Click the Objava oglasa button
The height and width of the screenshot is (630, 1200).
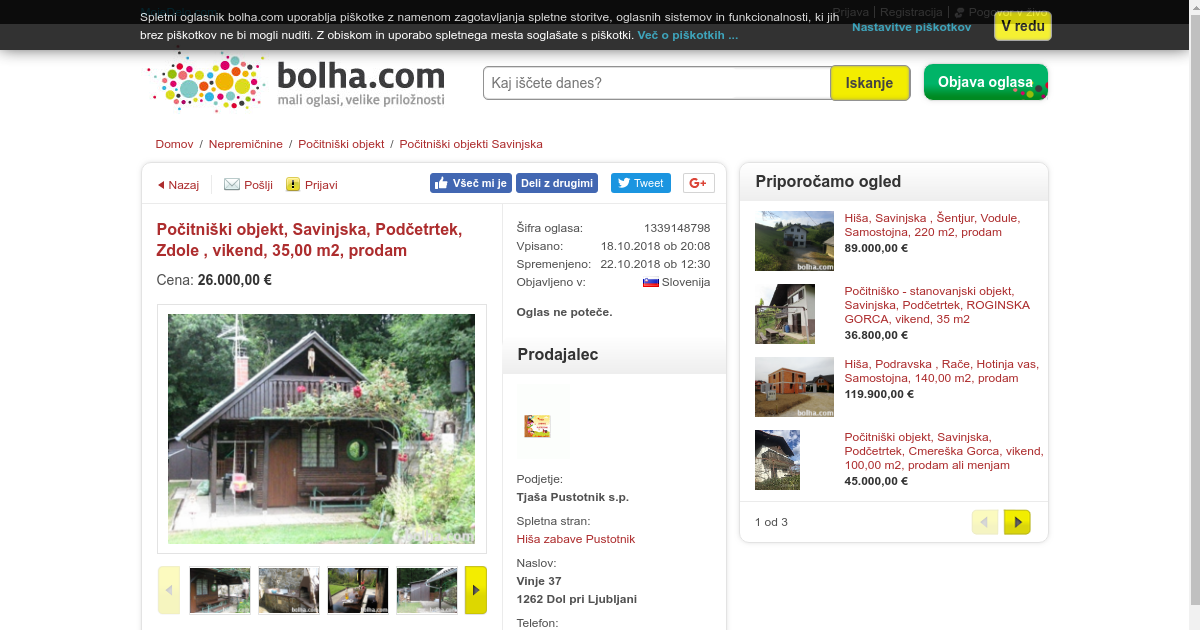click(986, 82)
